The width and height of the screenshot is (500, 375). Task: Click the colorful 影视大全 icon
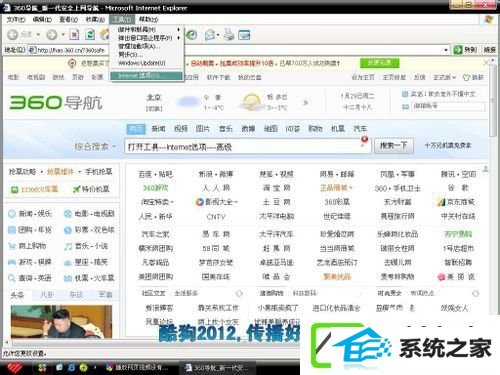199,202
